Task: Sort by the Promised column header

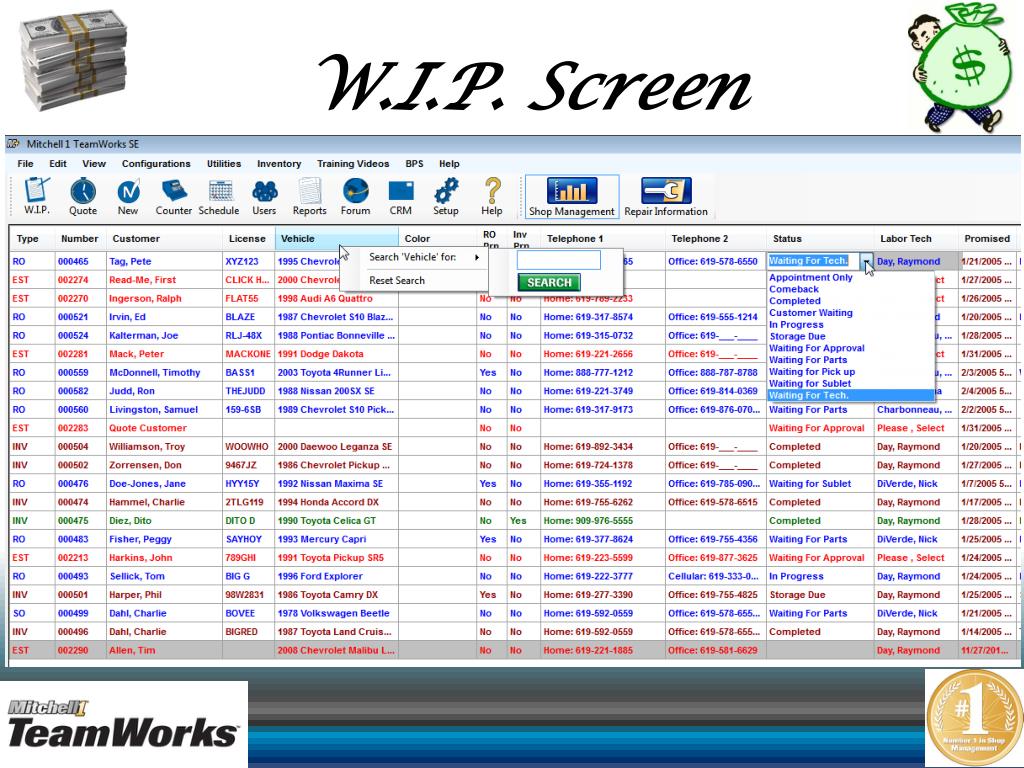Action: pyautogui.click(x=987, y=238)
